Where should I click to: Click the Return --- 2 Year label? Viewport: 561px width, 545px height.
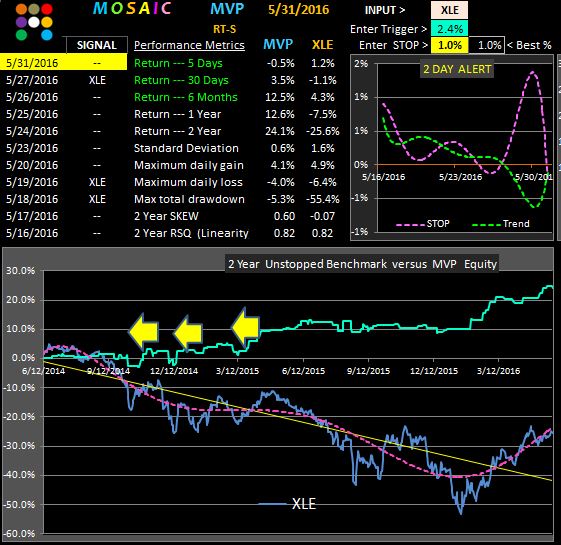[x=177, y=131]
